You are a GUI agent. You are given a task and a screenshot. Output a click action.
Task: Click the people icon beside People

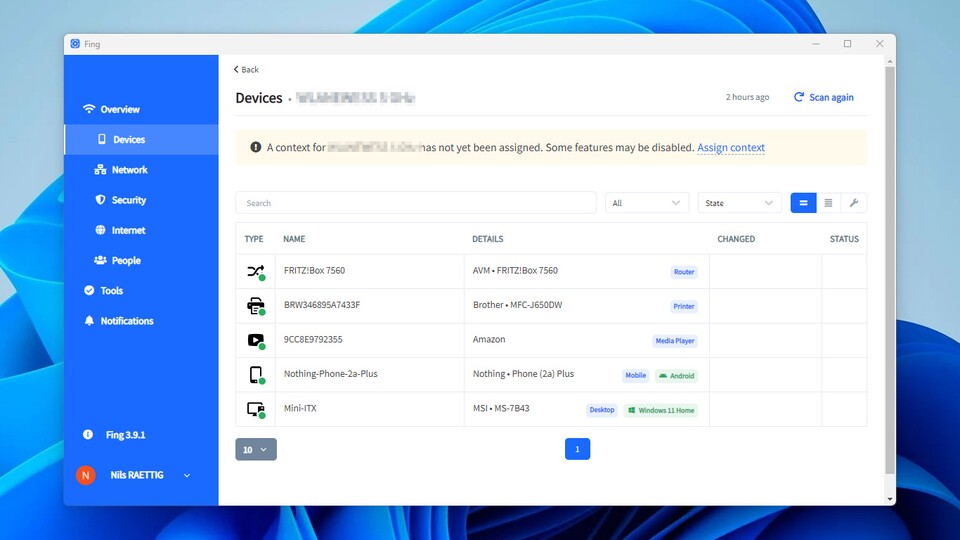(100, 260)
